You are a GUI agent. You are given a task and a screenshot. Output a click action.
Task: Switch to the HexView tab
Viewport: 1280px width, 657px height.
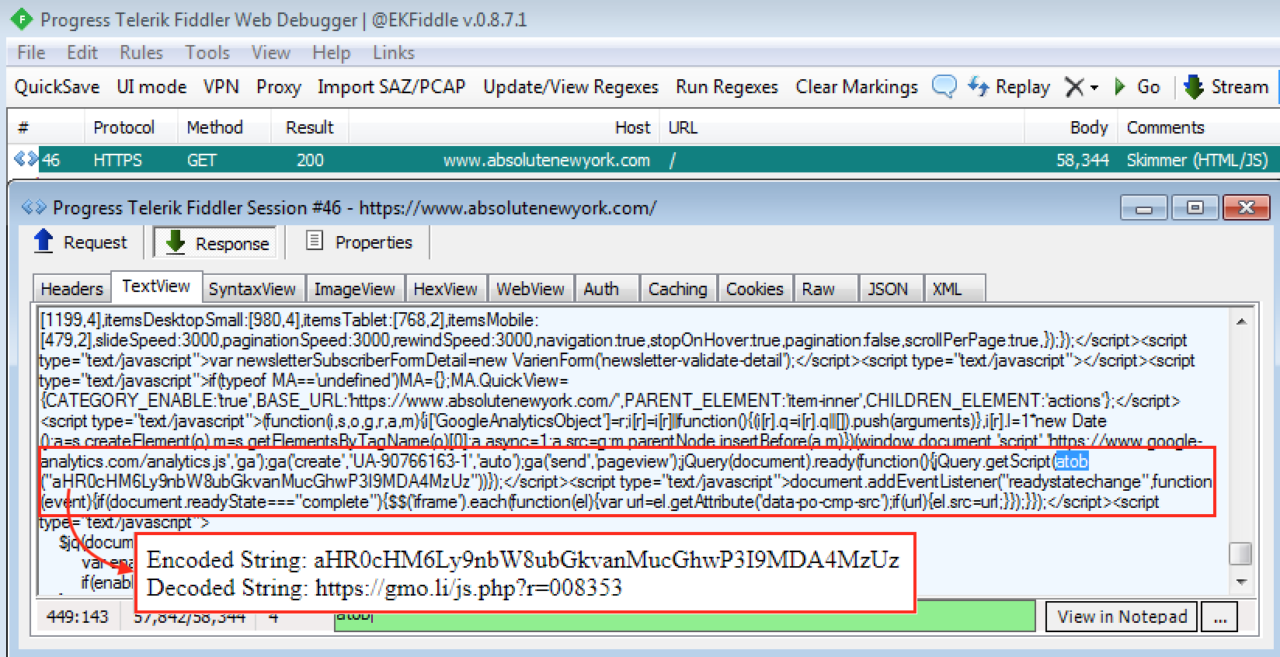click(x=446, y=288)
